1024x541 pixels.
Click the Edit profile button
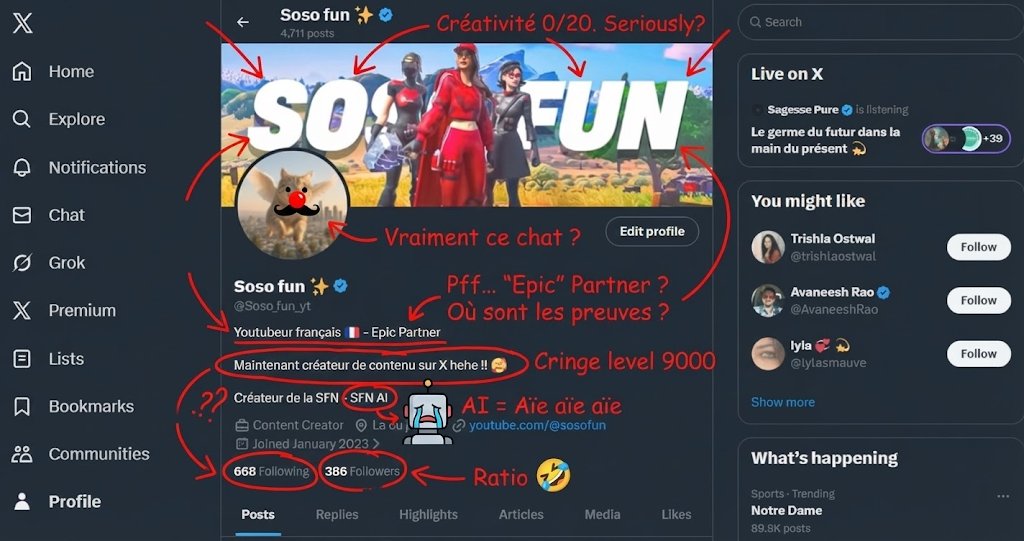(x=652, y=231)
